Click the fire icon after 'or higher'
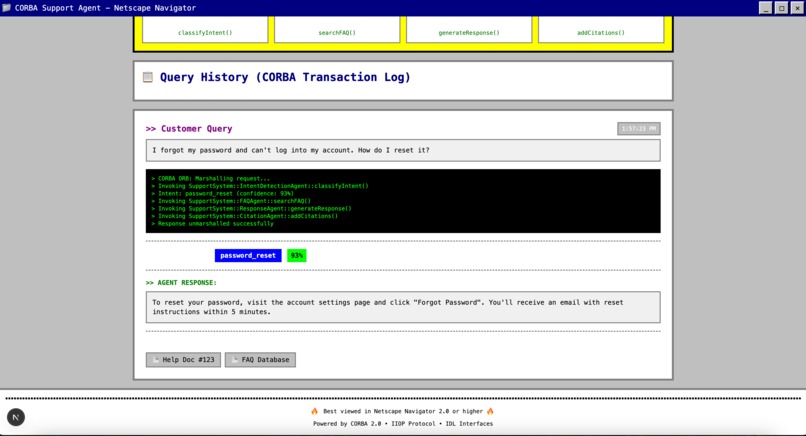The width and height of the screenshot is (806, 436). point(490,411)
